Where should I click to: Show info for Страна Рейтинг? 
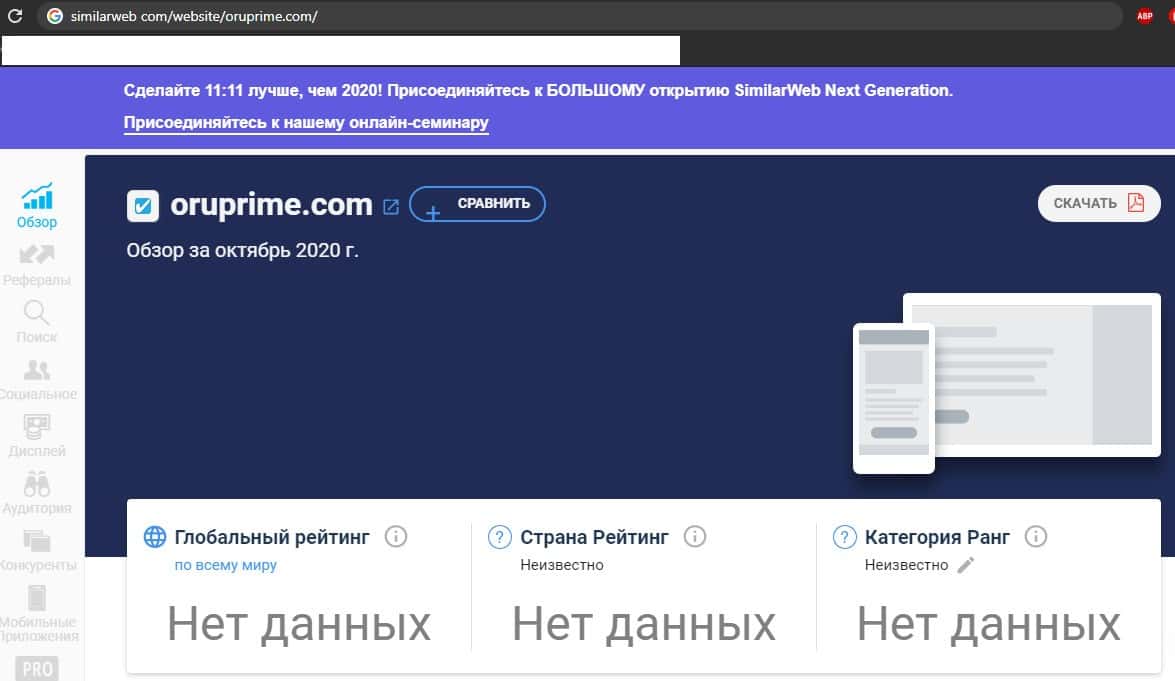(x=695, y=536)
